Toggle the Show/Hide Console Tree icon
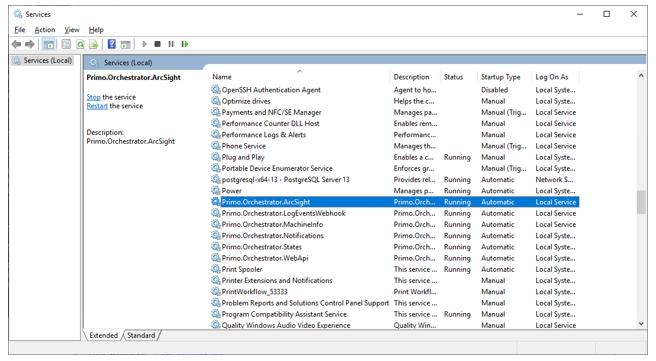The image size is (656, 361). tap(49, 44)
